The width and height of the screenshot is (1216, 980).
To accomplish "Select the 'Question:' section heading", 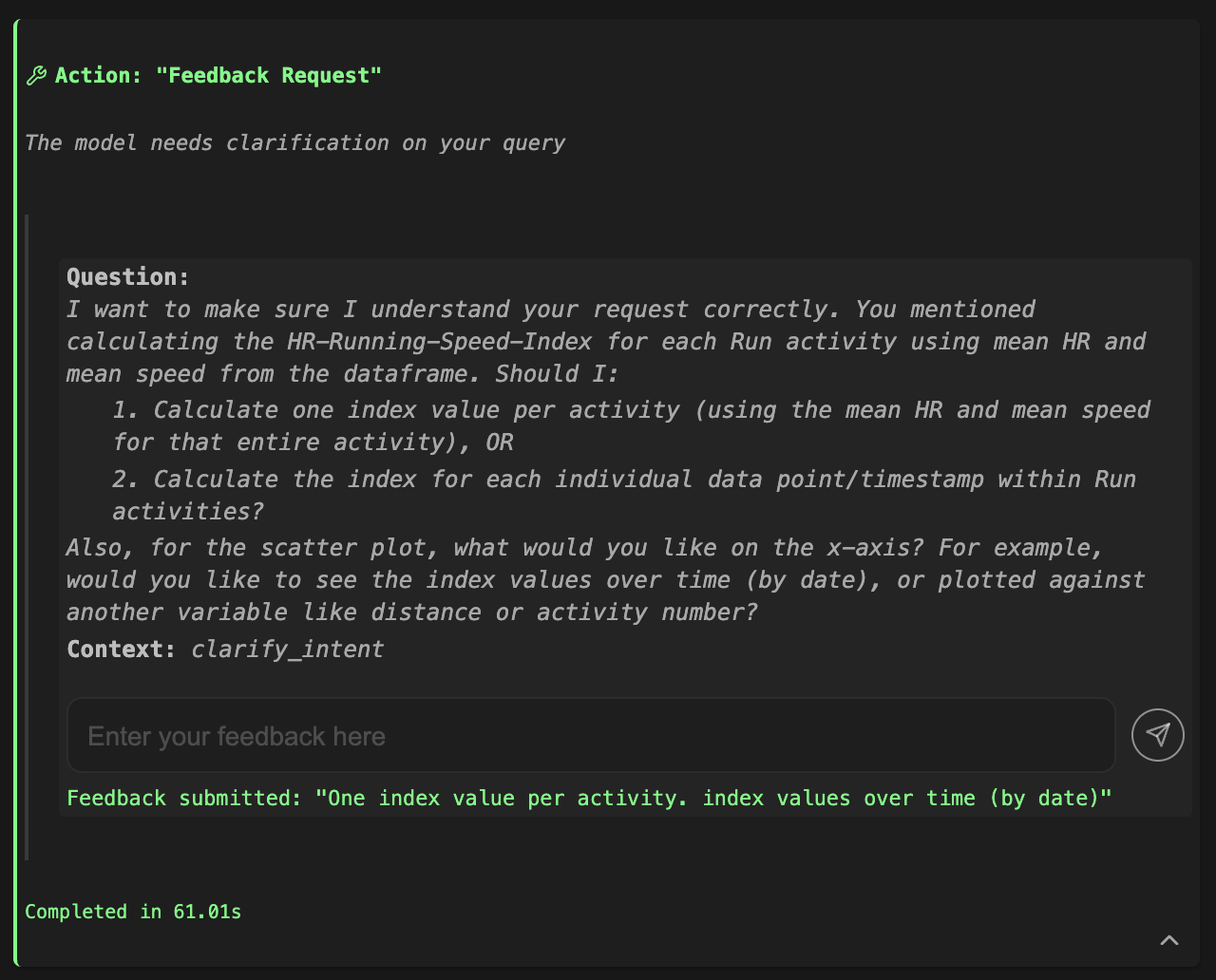I will pyautogui.click(x=127, y=276).
